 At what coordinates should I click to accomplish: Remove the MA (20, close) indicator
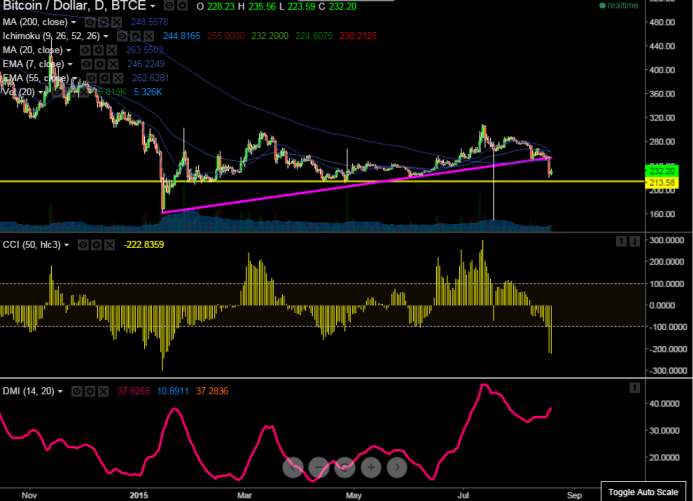tap(111, 50)
